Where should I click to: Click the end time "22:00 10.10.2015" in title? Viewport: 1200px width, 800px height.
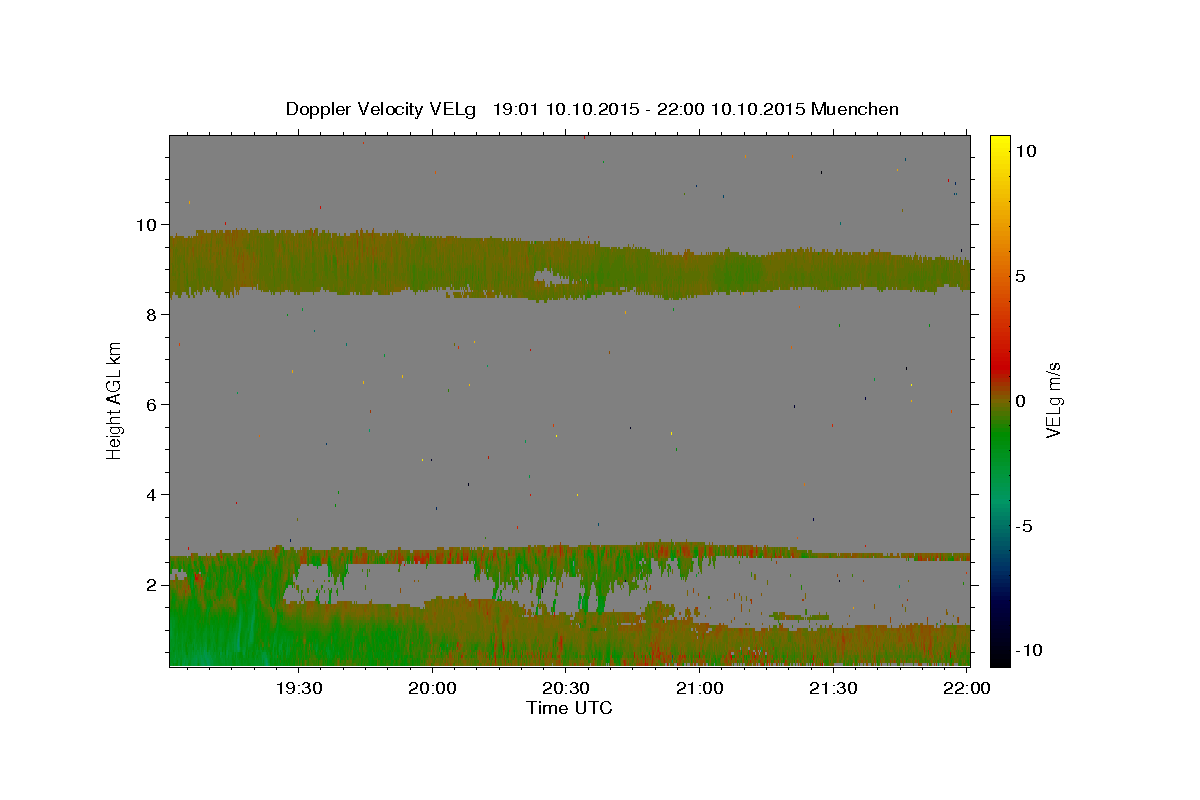coord(732,109)
